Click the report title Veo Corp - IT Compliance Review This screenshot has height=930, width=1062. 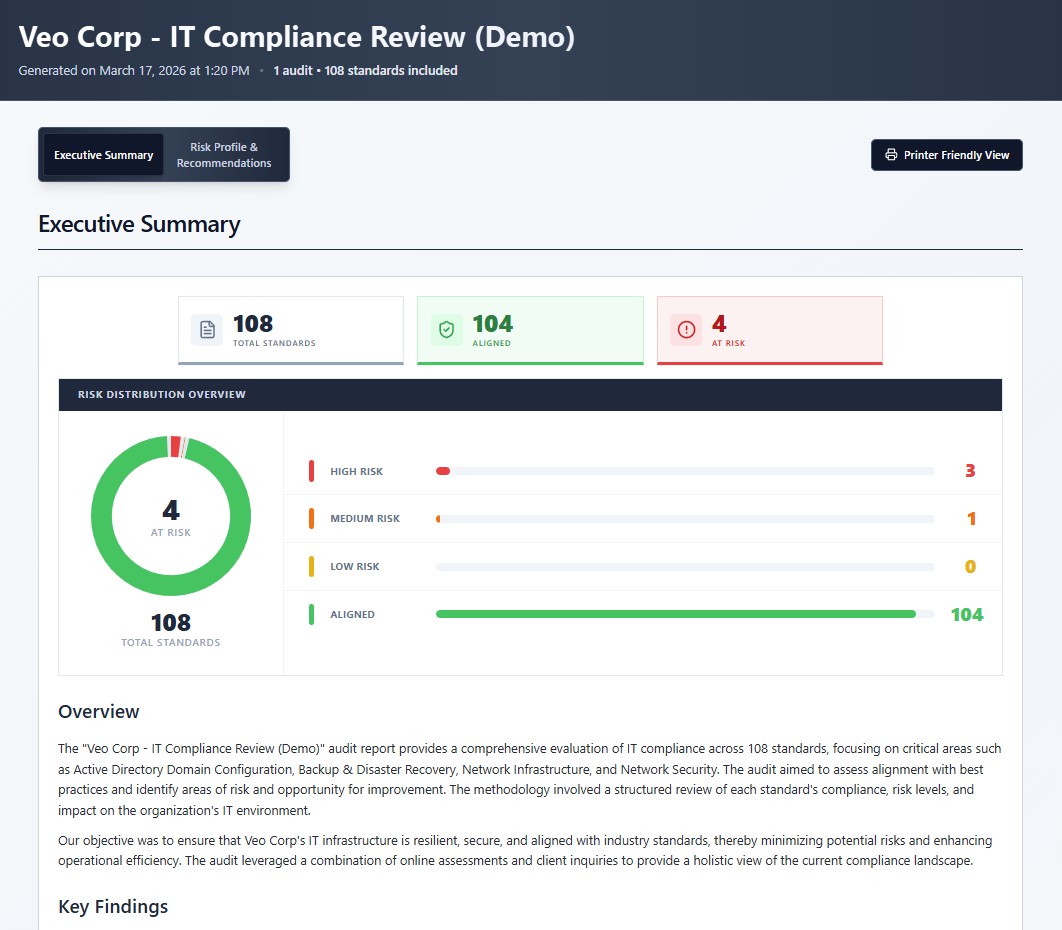297,37
